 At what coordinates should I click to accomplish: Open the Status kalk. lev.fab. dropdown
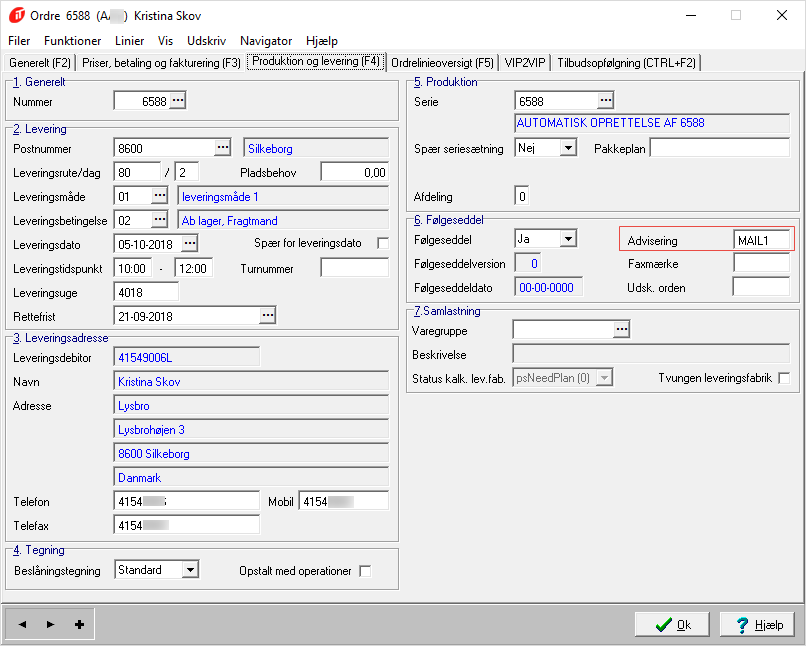click(x=604, y=378)
